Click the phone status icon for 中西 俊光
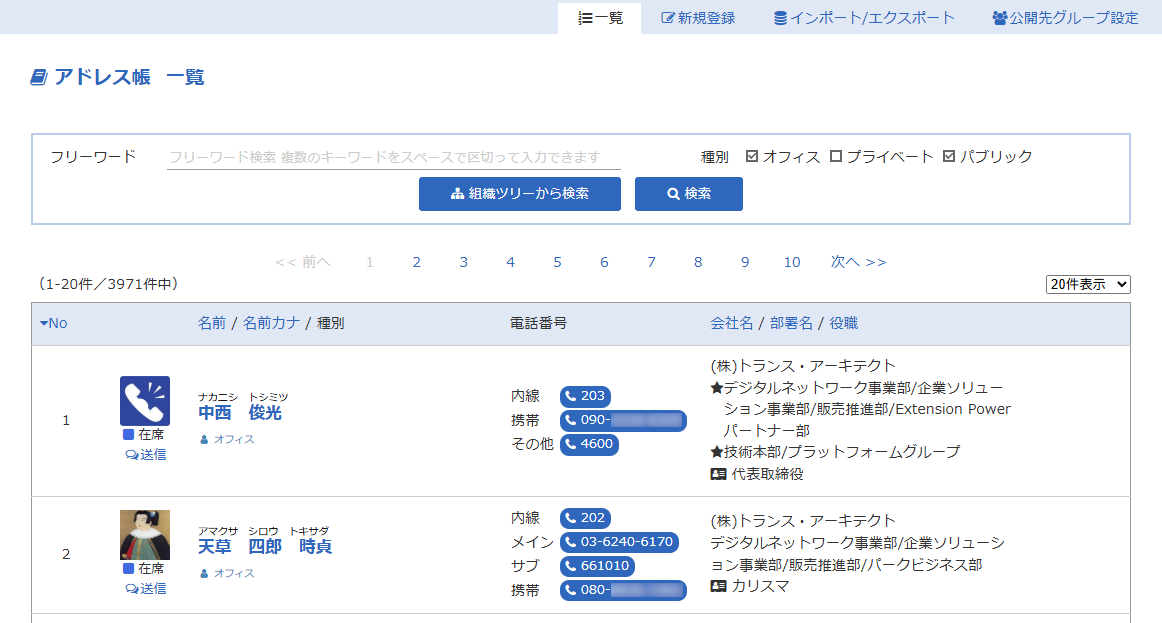Viewport: 1162px width, 623px height. 144,400
